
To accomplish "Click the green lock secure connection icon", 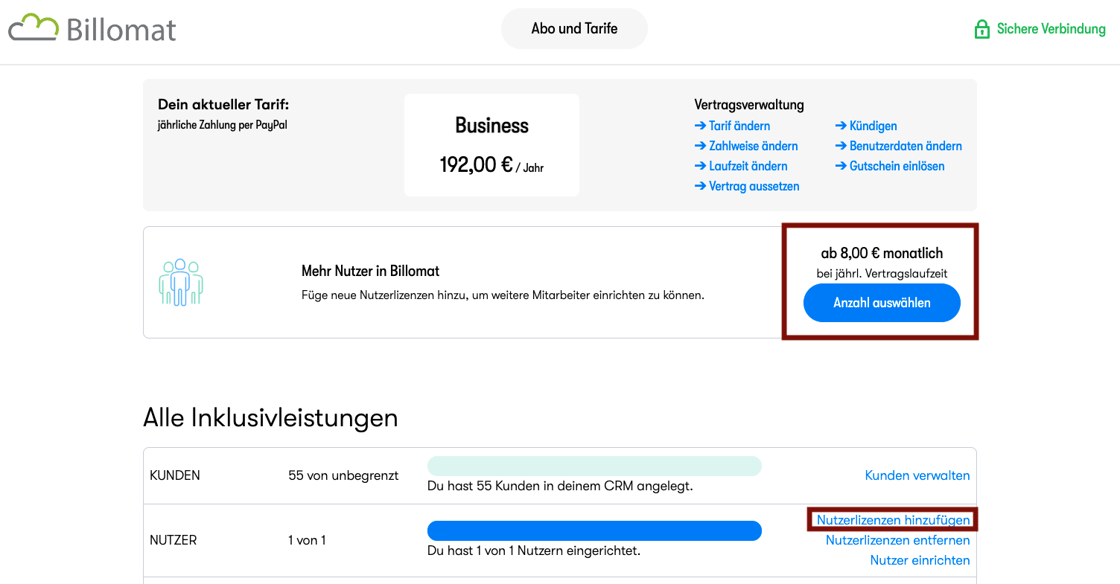I will coord(982,29).
